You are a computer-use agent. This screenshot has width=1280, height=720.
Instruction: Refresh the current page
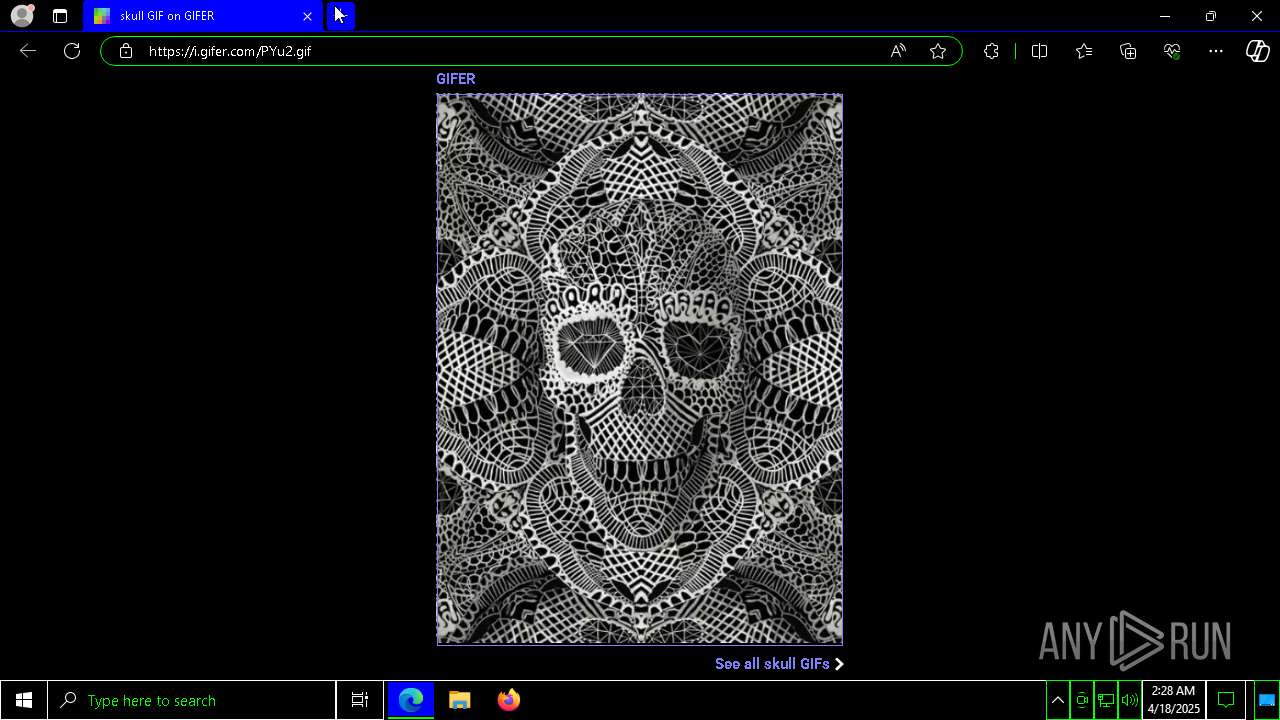tap(72, 51)
